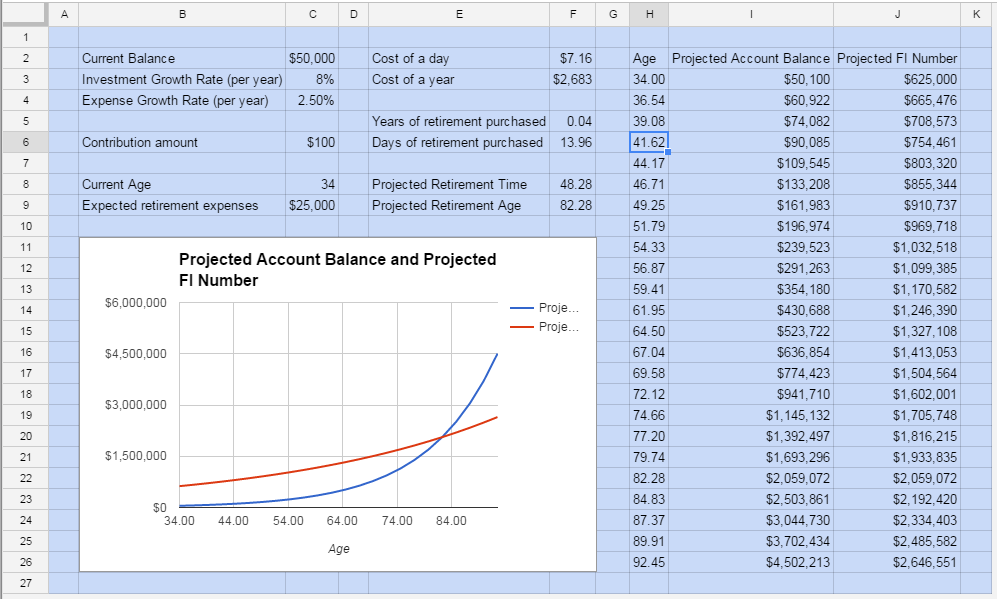Click the Investment Growth Rate label cell
Image resolution: width=997 pixels, height=599 pixels.
pyautogui.click(x=182, y=79)
